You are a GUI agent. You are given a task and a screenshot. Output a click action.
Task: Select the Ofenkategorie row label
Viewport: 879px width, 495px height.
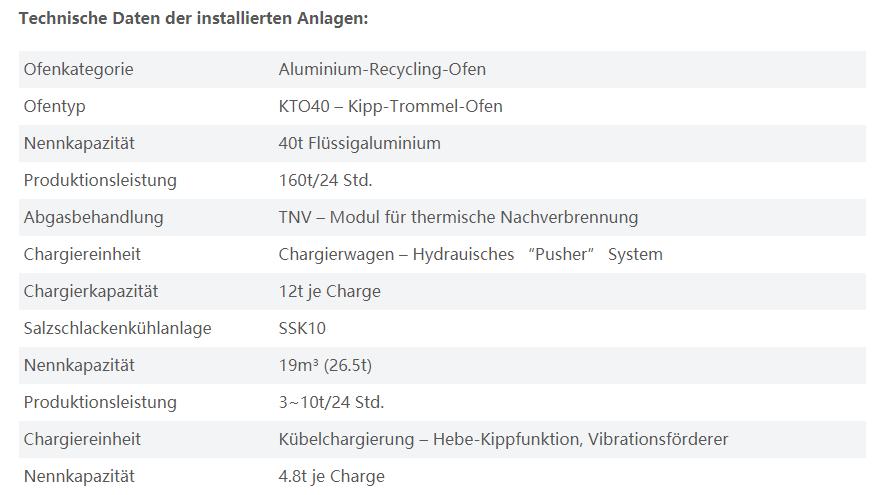tap(78, 70)
